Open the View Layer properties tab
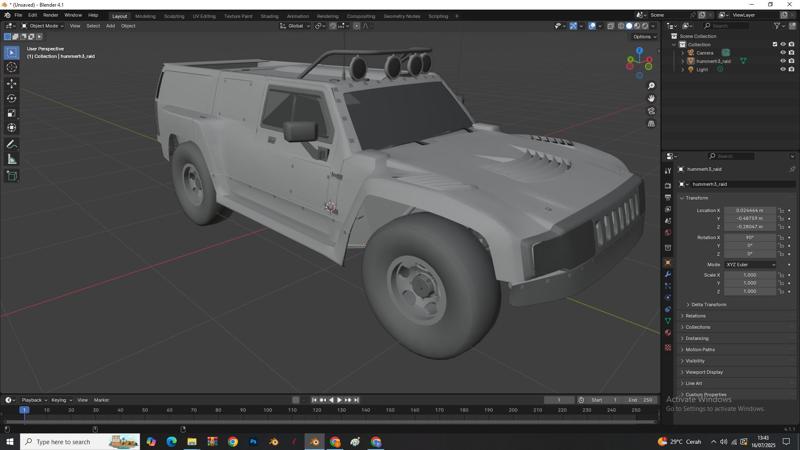This screenshot has width=800, height=450. click(668, 209)
